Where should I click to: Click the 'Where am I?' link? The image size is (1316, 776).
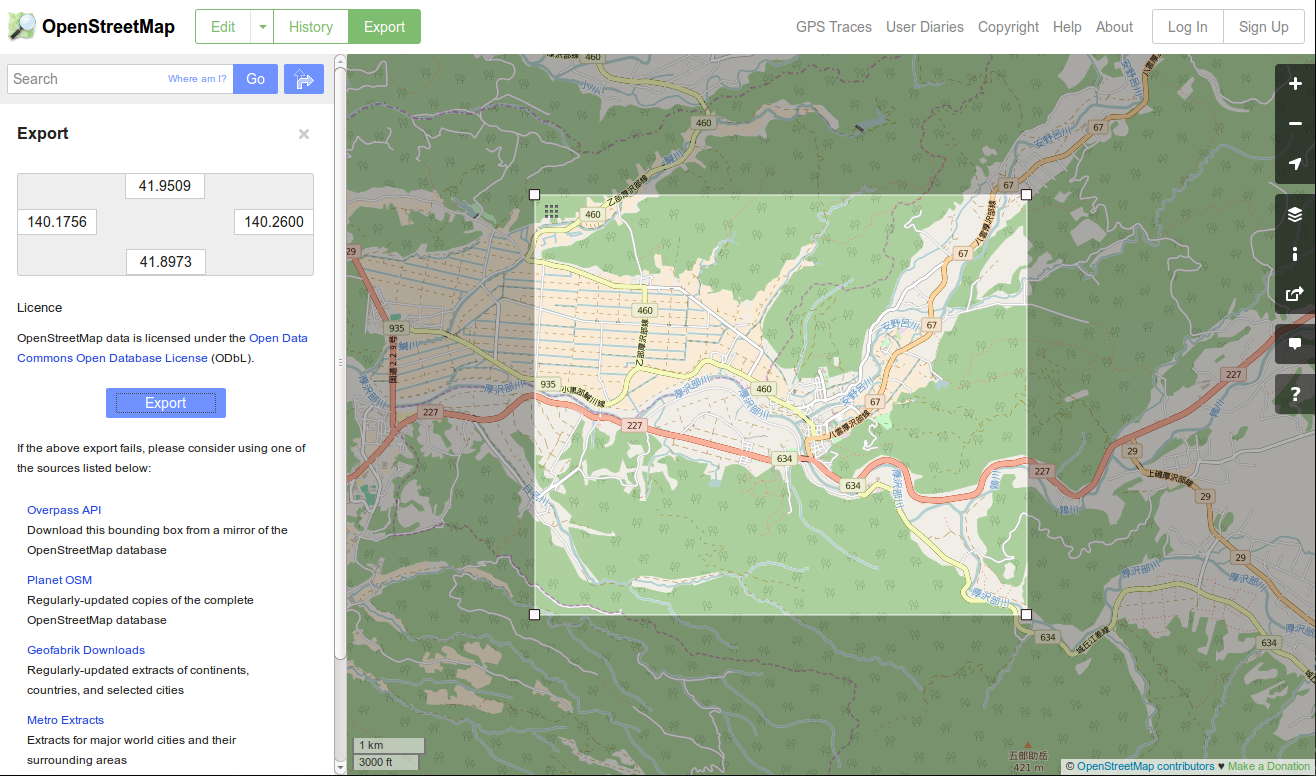coord(197,79)
